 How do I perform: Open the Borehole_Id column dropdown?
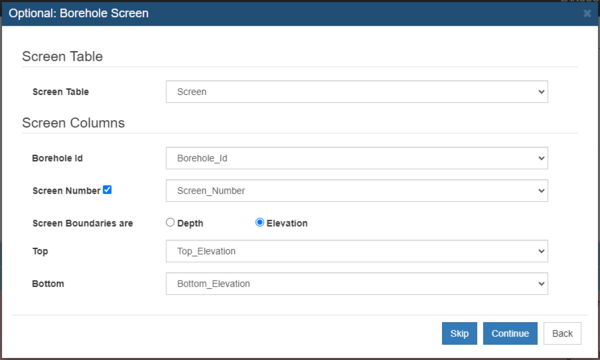(357, 158)
